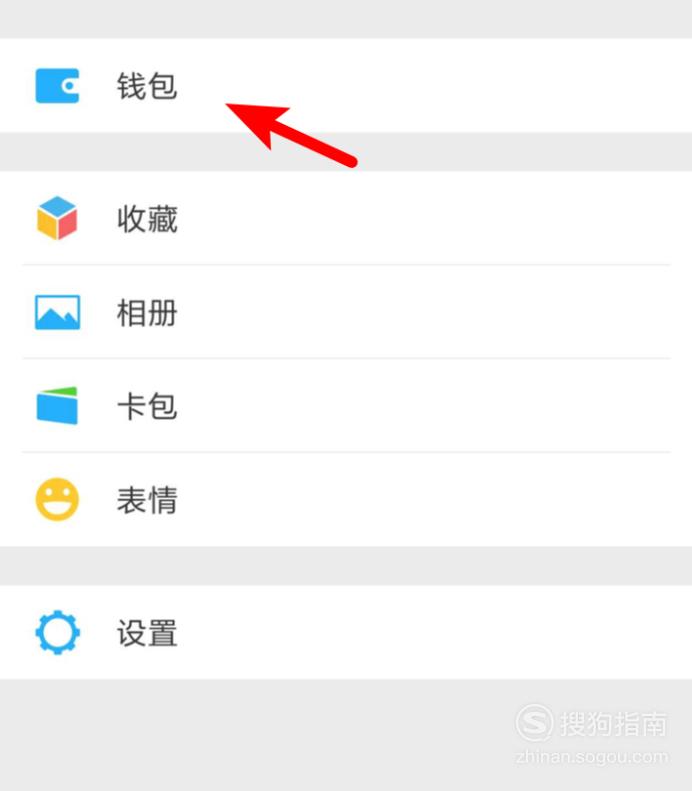
Task: Tap empty area of the 表情 row
Action: click(424, 499)
